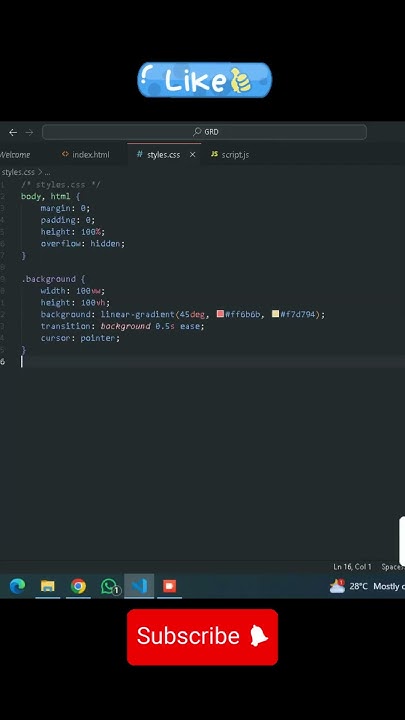The height and width of the screenshot is (720, 405).
Task: Open the #ff6b6b color swatch picker
Action: pyautogui.click(x=220, y=314)
